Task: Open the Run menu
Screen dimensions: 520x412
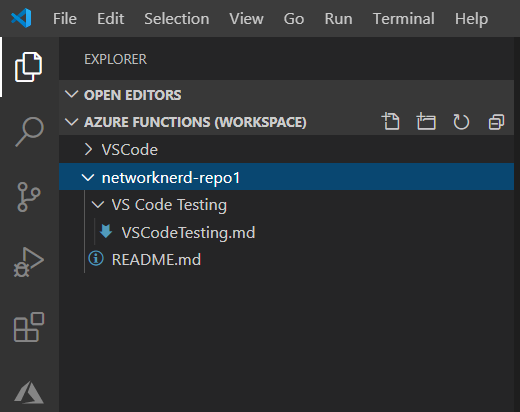Action: coord(338,19)
